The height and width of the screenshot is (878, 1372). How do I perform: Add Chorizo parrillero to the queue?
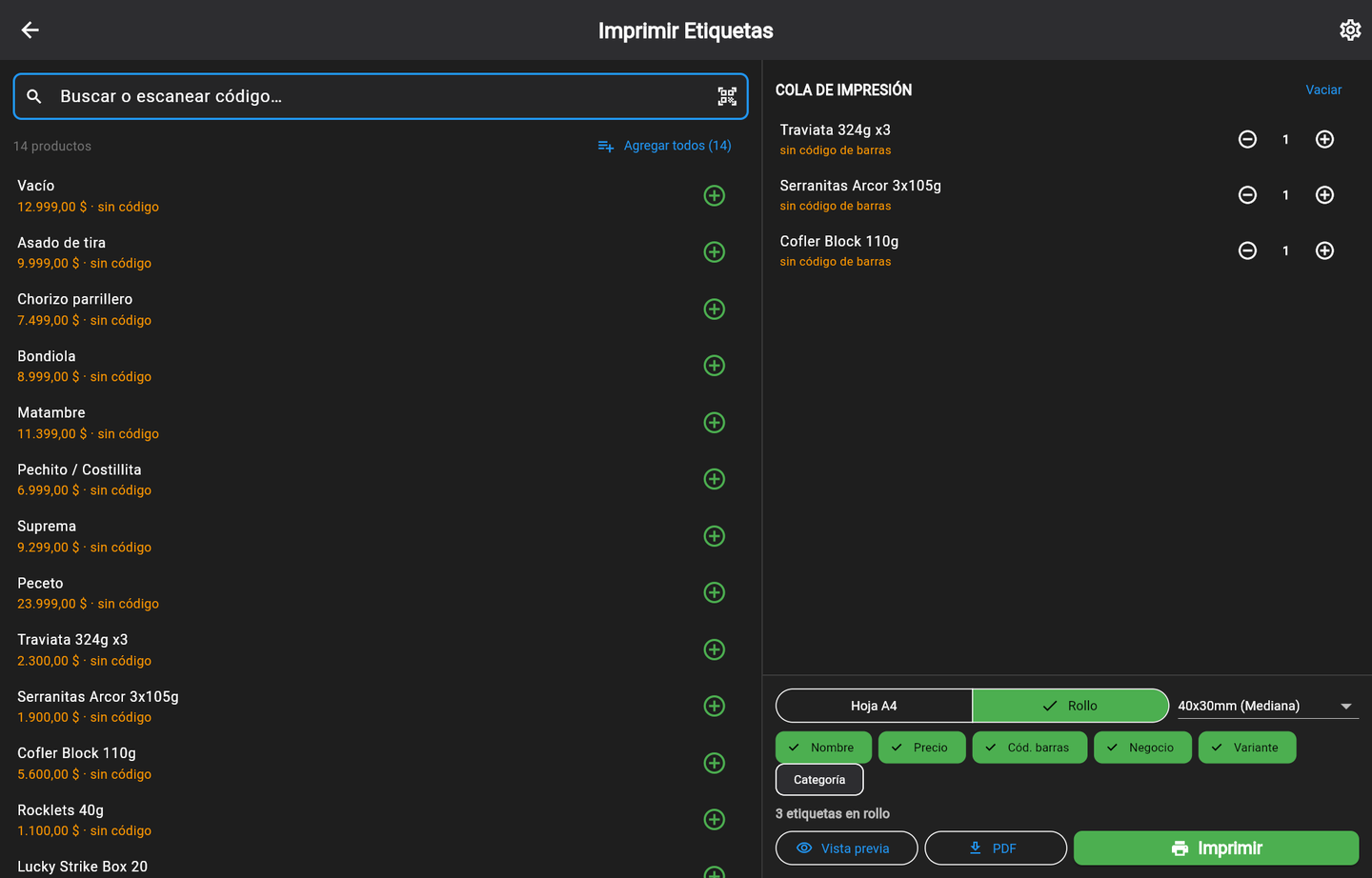(715, 309)
